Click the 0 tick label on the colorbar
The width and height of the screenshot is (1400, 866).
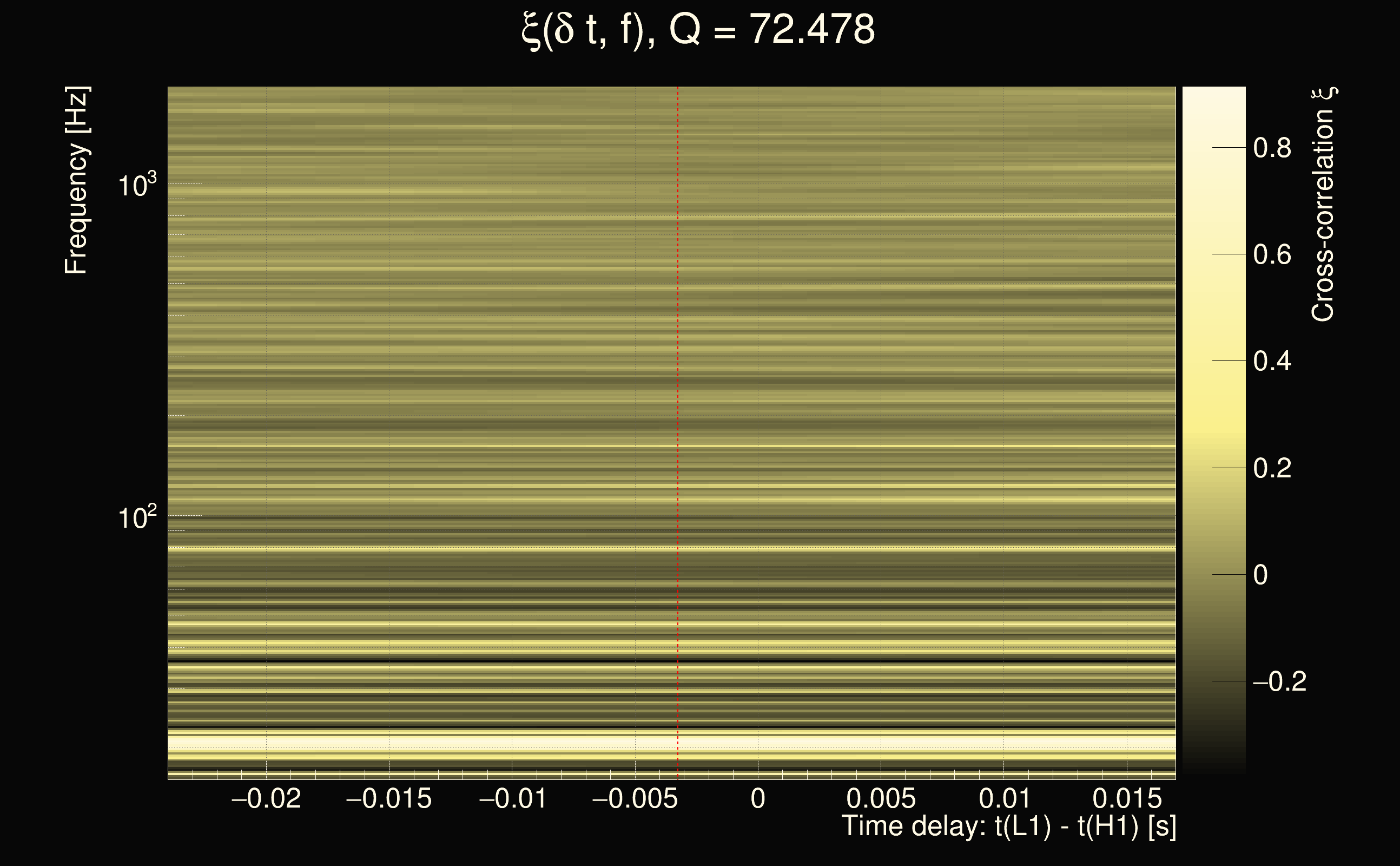[1260, 575]
